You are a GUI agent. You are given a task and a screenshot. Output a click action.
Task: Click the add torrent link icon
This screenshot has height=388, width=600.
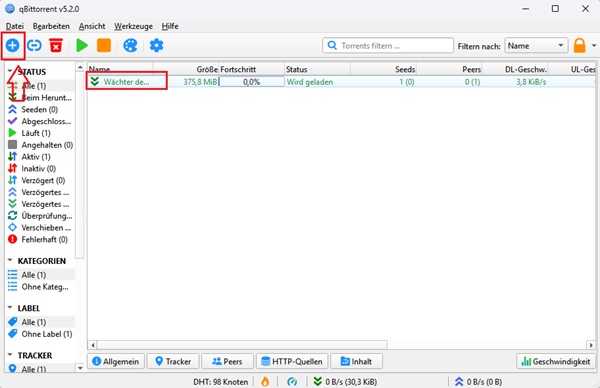(34, 46)
